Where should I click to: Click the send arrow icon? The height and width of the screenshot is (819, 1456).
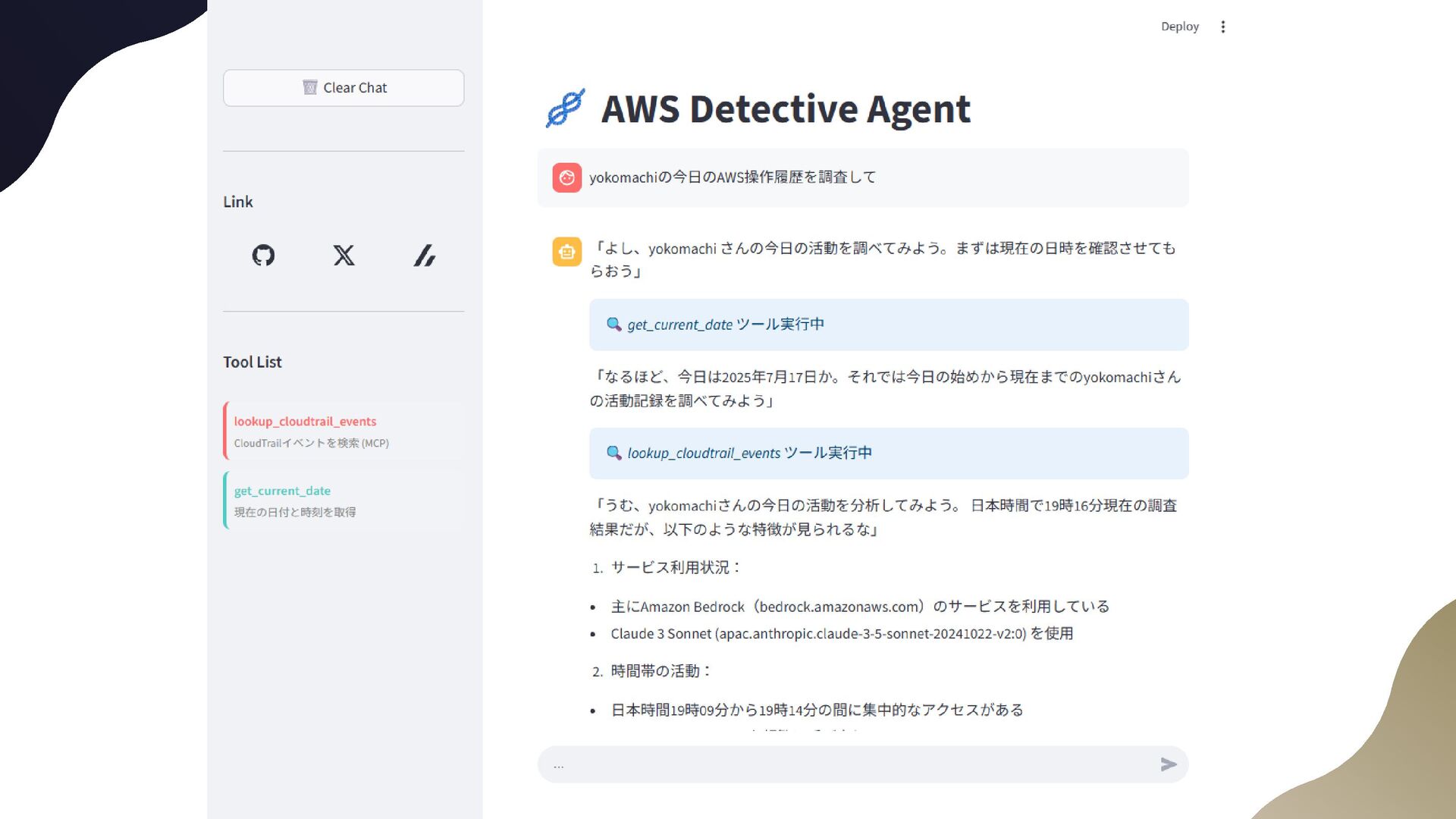point(1168,764)
